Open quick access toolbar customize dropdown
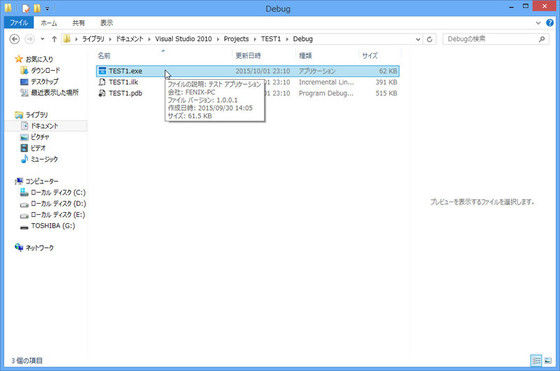Image resolution: width=560 pixels, height=371 pixels. tap(47, 8)
